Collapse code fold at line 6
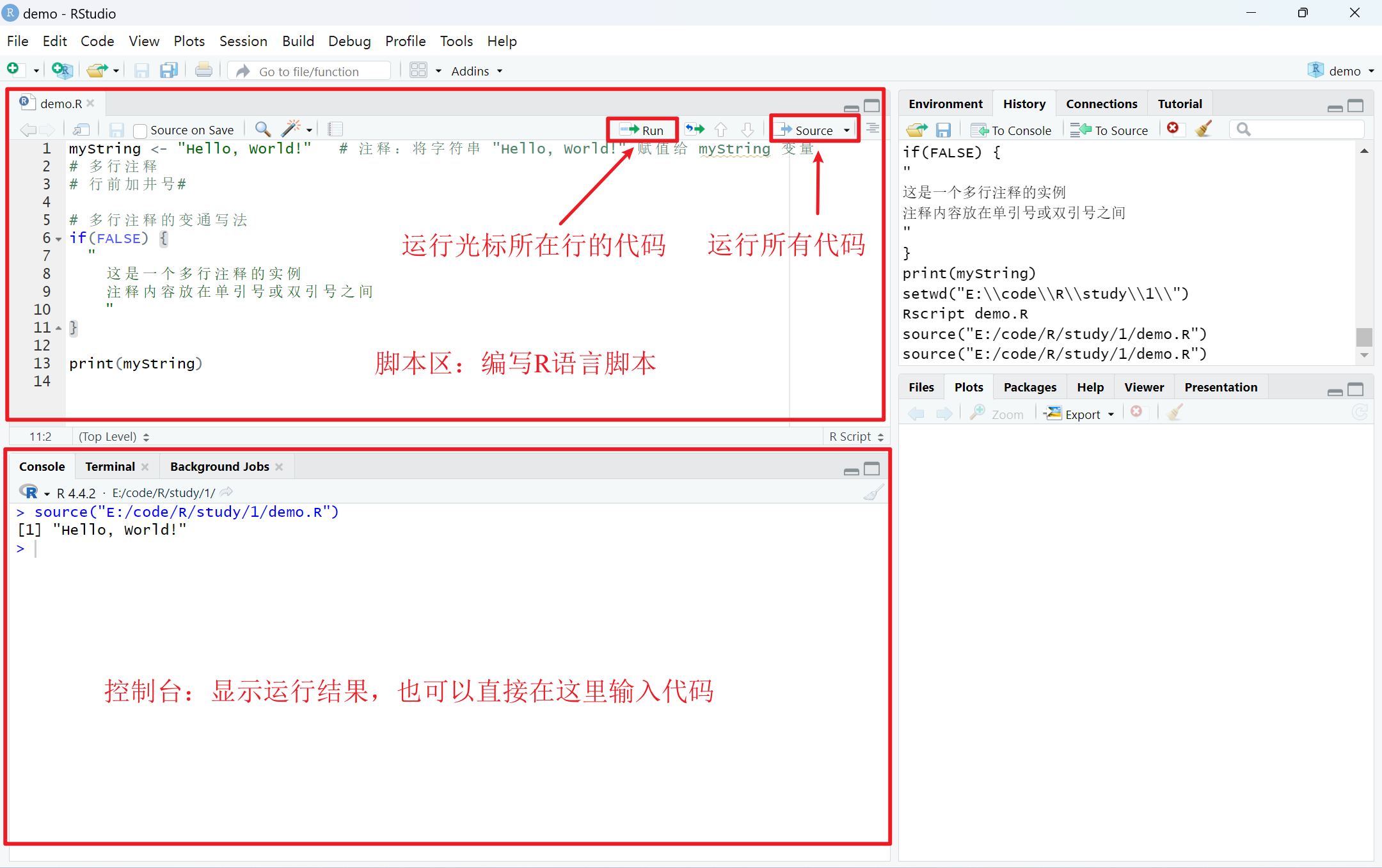This screenshot has height=868, width=1382. click(59, 239)
